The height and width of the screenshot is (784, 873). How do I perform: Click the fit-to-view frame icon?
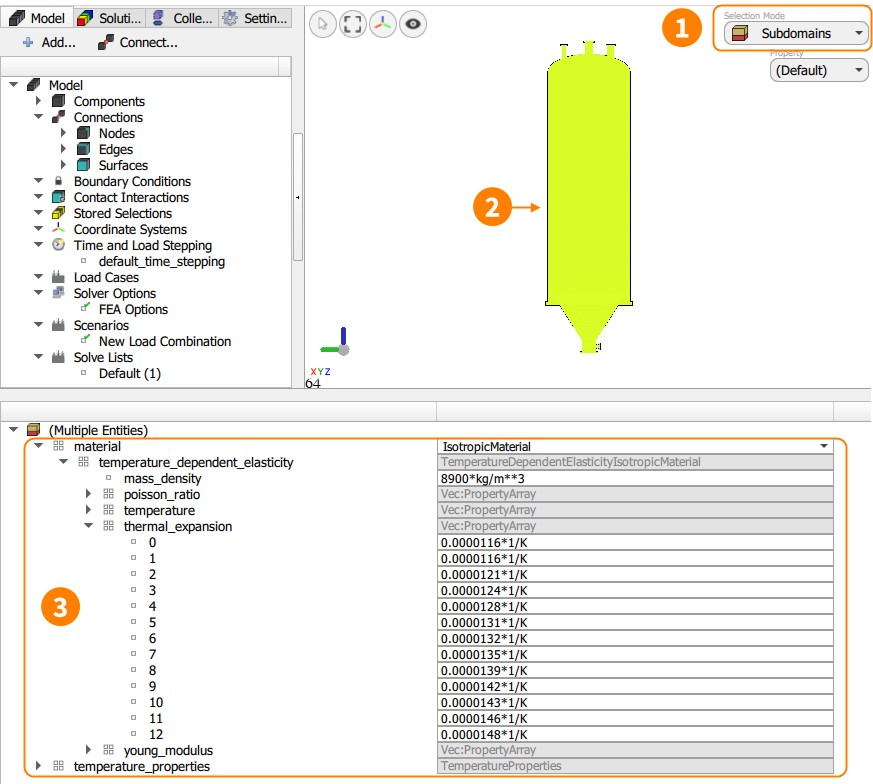click(352, 24)
